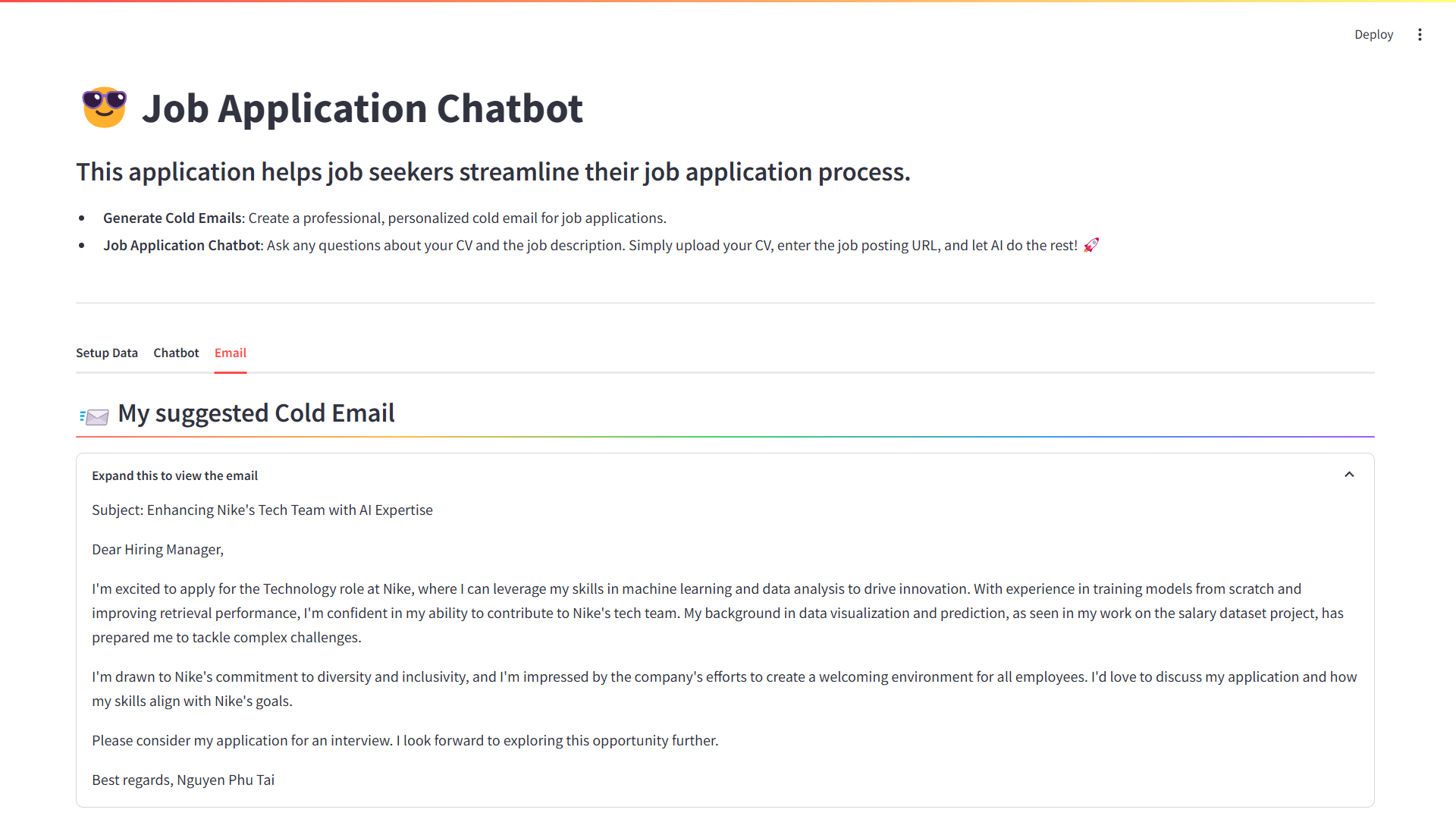Collapse the email expander chevron
The width and height of the screenshot is (1456, 819).
tap(1349, 475)
